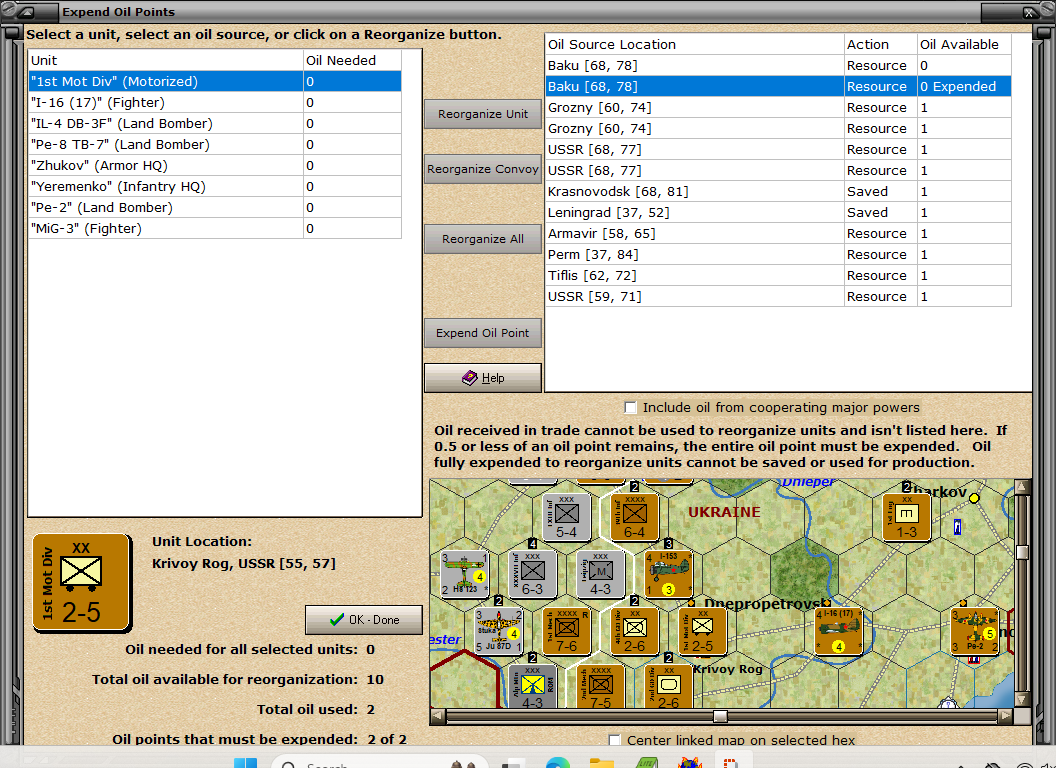The width and height of the screenshot is (1056, 768).
Task: Click the map horizontal scrollbar thumb
Action: pyautogui.click(x=720, y=716)
